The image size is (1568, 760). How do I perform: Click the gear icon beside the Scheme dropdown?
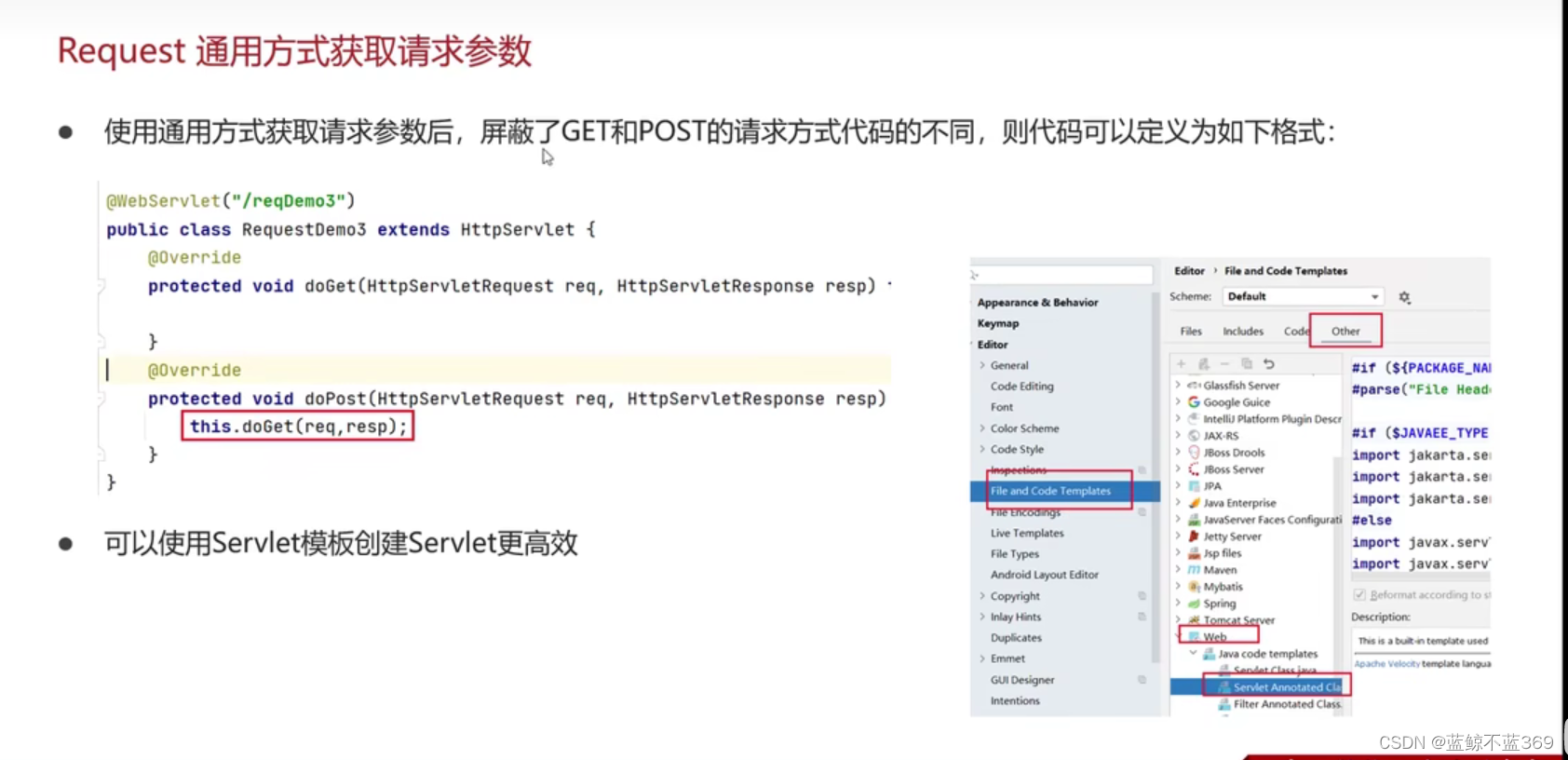[x=1404, y=297]
